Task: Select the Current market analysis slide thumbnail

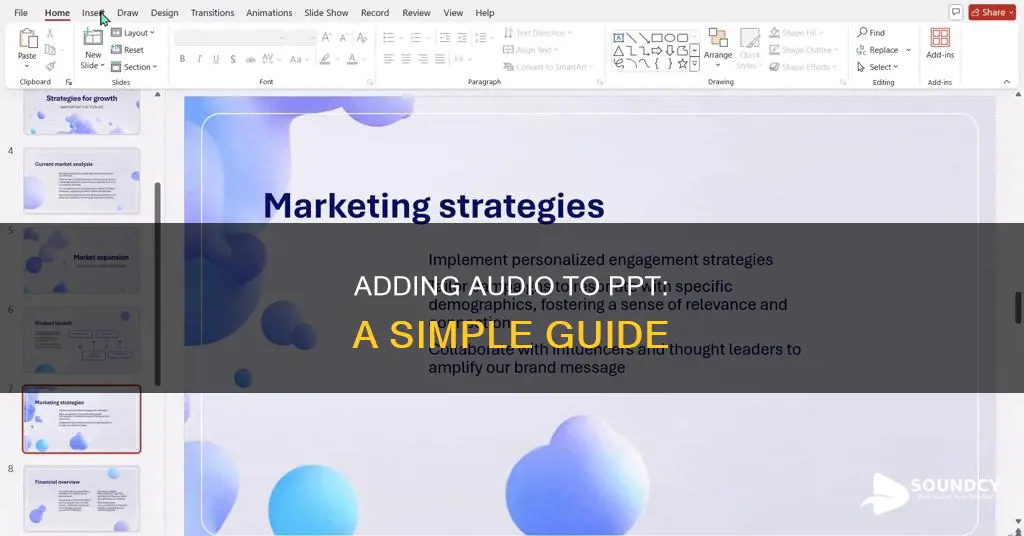Action: pos(82,181)
